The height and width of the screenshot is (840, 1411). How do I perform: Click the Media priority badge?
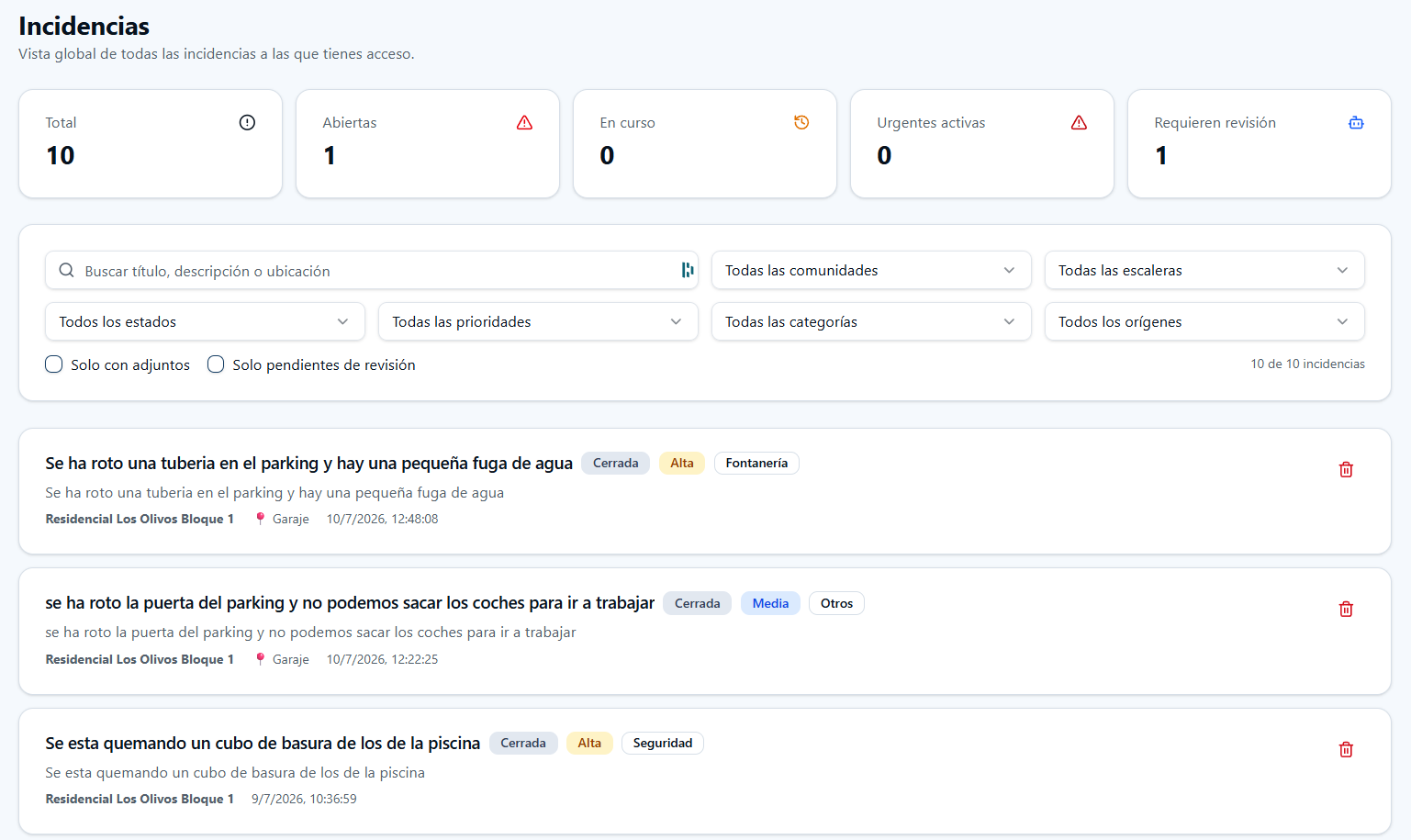point(770,603)
